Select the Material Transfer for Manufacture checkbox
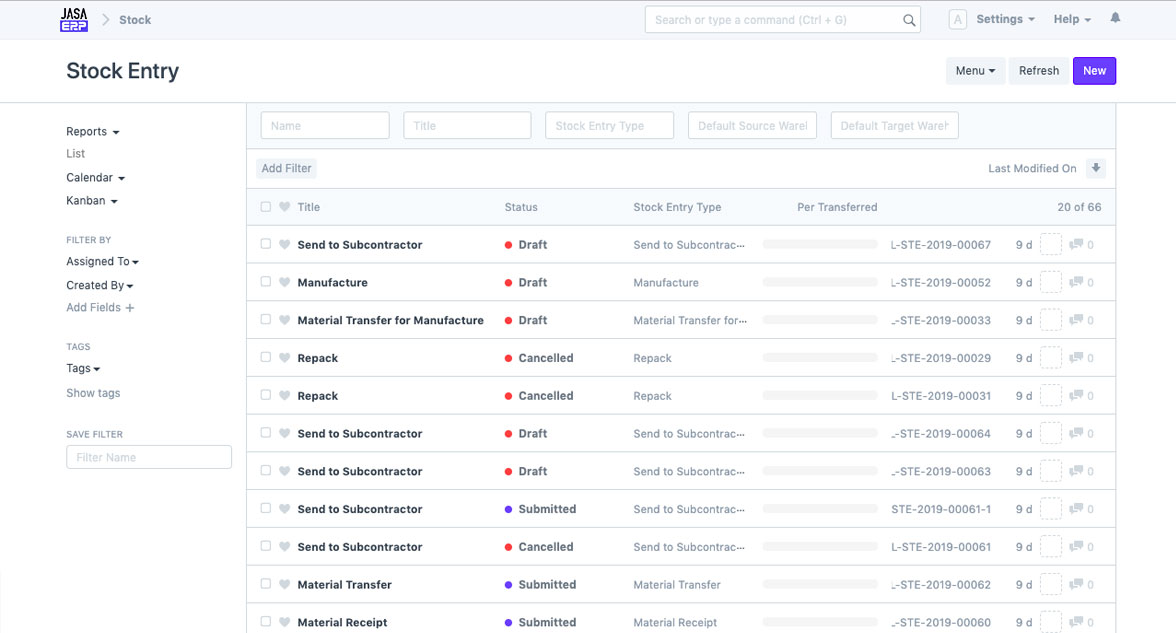 pos(266,320)
